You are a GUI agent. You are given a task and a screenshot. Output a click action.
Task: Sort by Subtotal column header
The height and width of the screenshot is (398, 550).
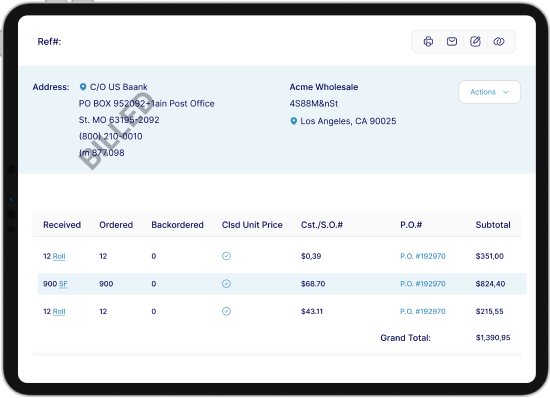coord(493,225)
